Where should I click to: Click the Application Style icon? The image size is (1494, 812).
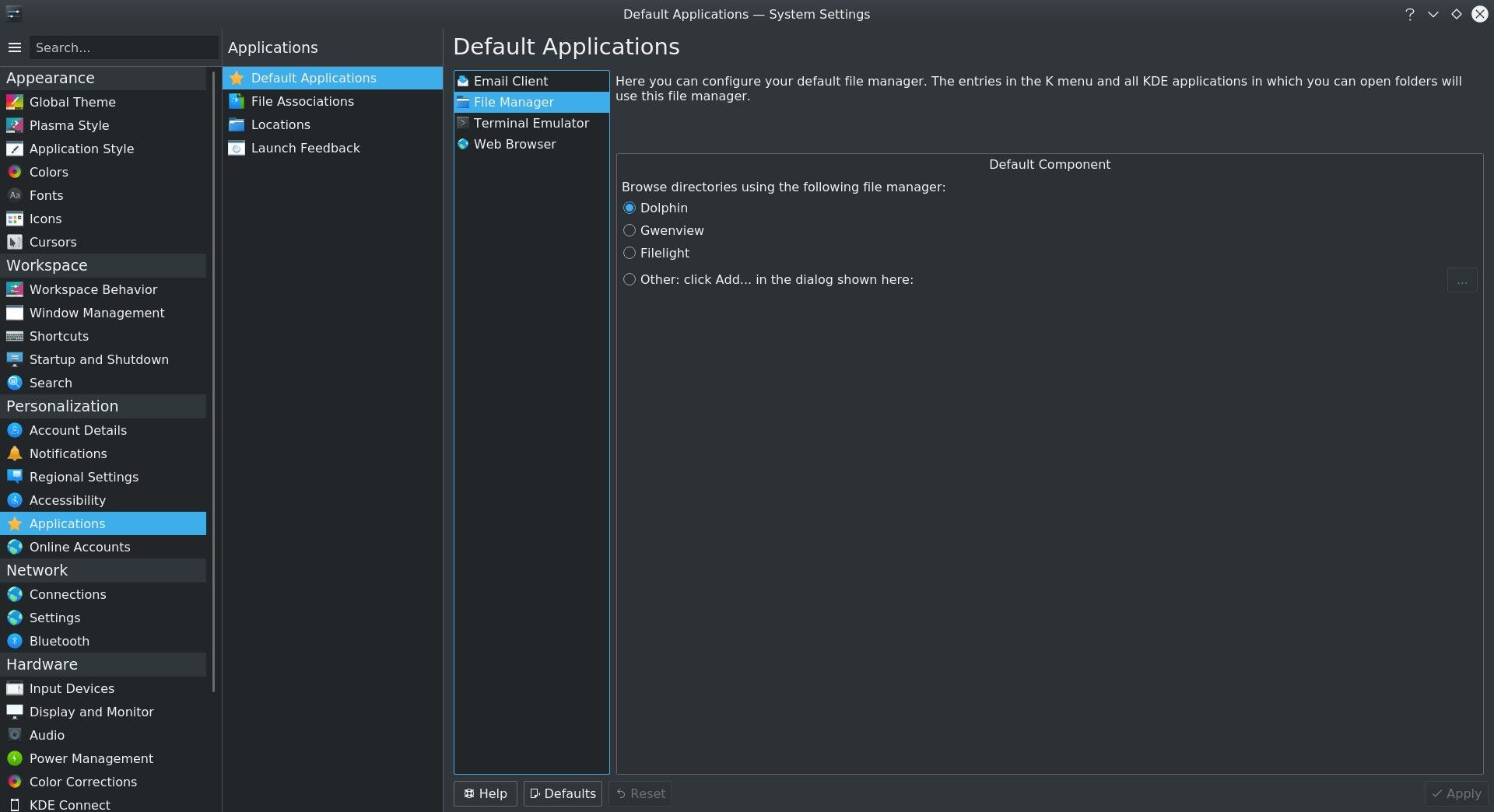point(15,149)
